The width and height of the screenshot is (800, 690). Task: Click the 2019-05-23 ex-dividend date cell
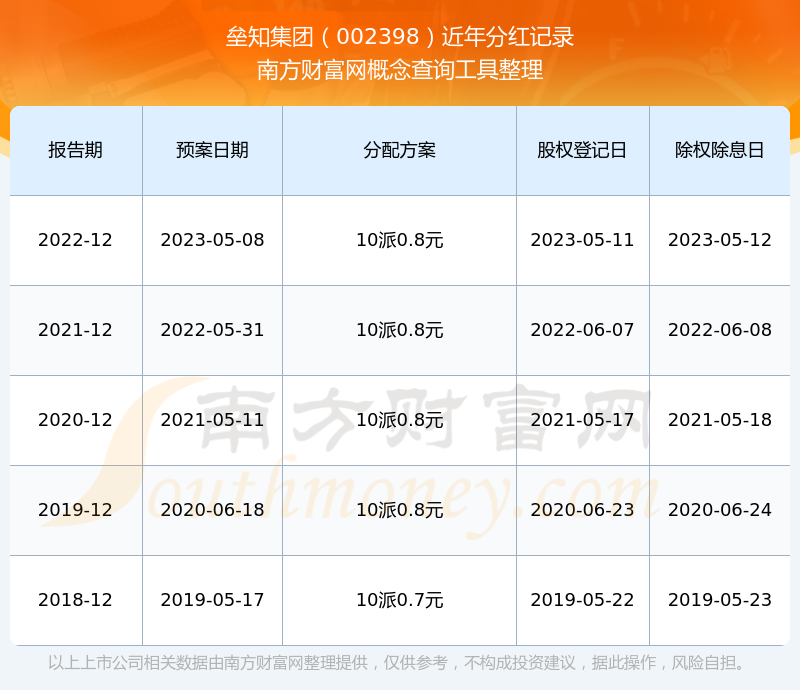tap(719, 600)
